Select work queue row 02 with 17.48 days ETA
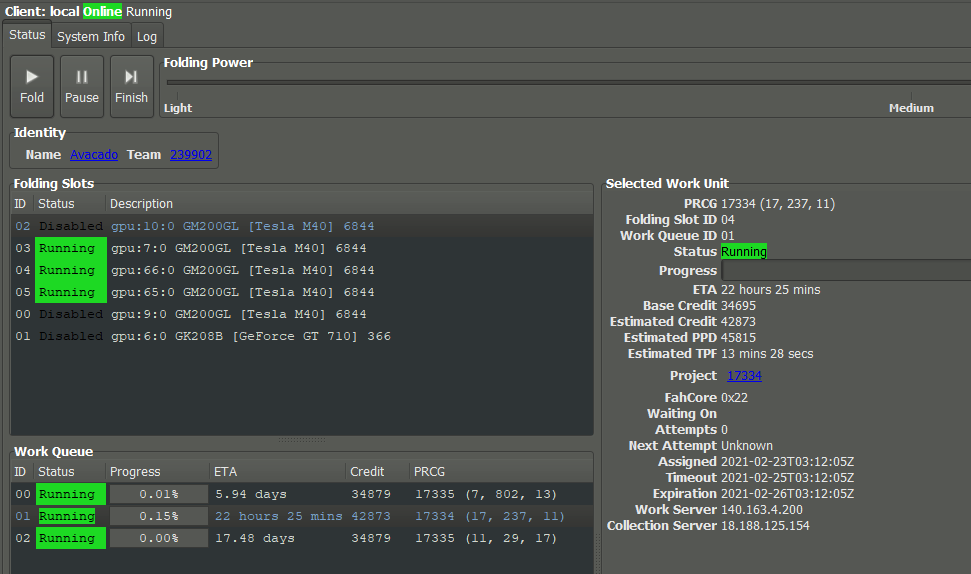Viewport: 971px width, 574px height. coord(302,538)
